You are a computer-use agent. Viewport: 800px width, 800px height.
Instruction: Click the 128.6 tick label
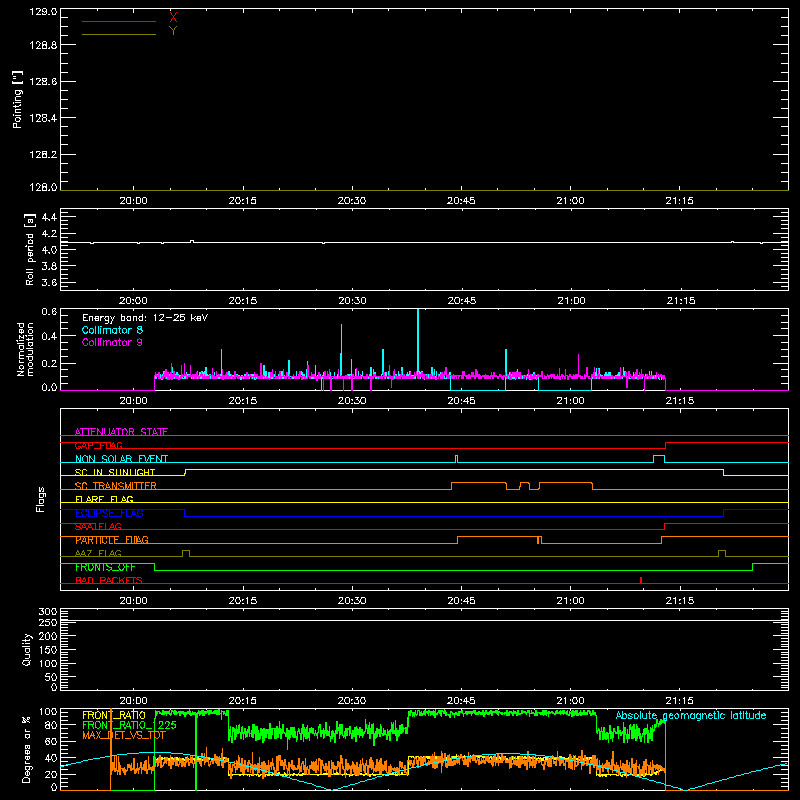point(43,82)
